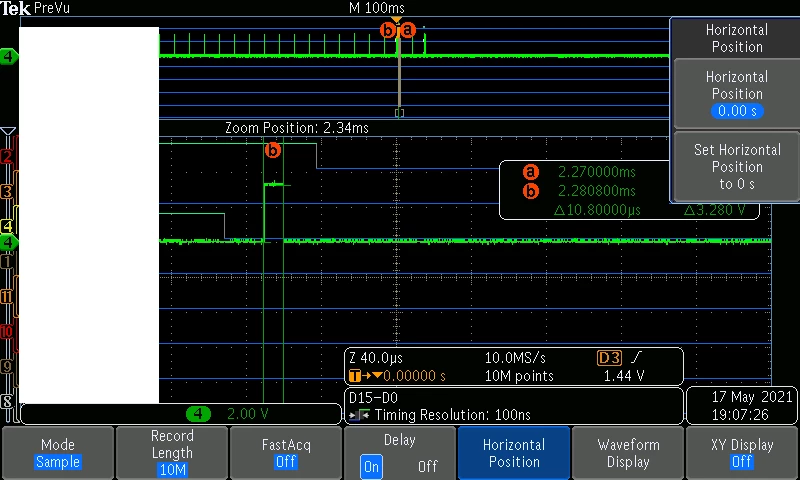The image size is (800, 480).
Task: Click the Horizontal Position side menu title
Action: click(737, 38)
